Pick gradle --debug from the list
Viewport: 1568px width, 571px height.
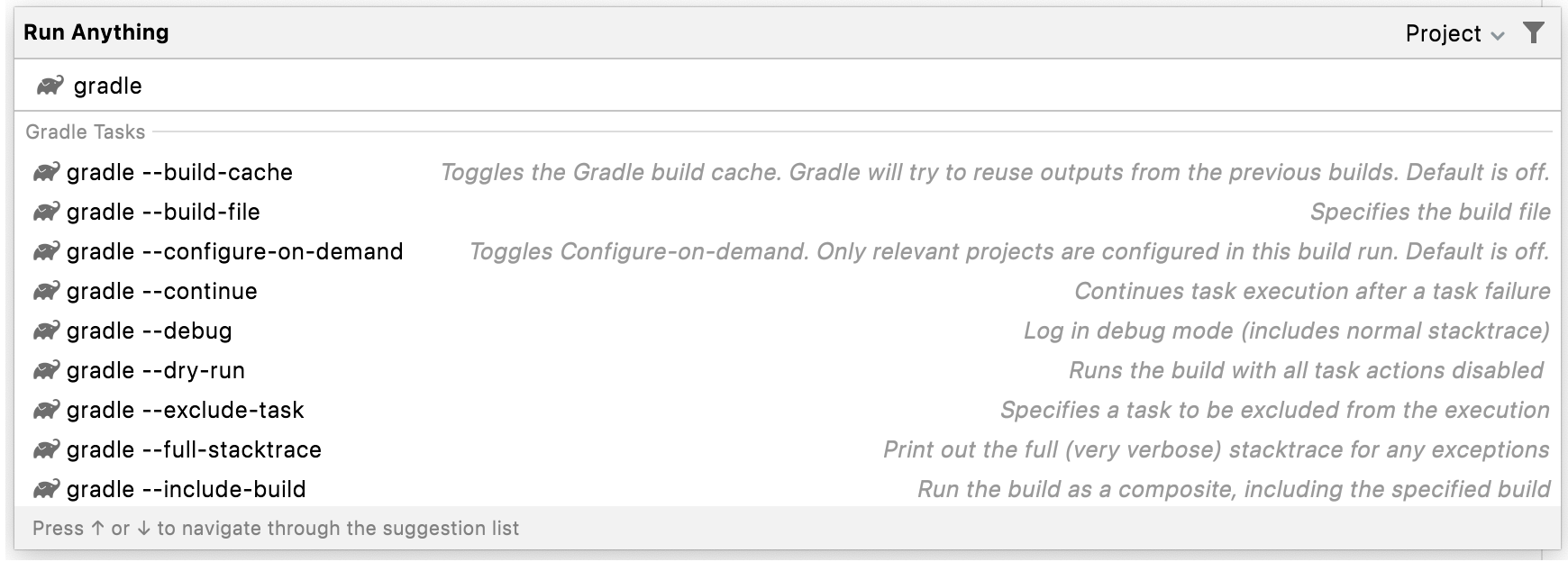(787, 331)
